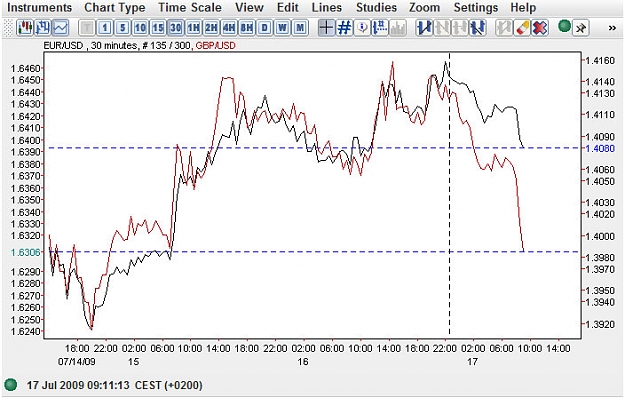Image resolution: width=625 pixels, height=398 pixels.
Task: Open the View menu
Action: [x=250, y=8]
